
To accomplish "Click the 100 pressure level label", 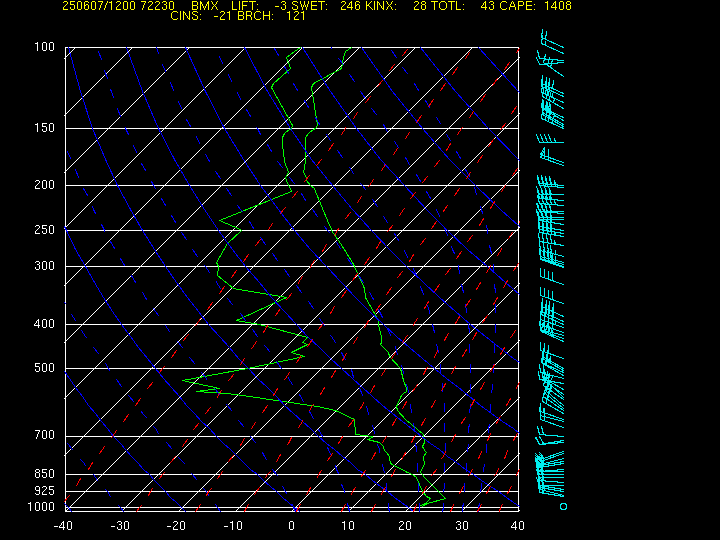I will pyautogui.click(x=45, y=47).
